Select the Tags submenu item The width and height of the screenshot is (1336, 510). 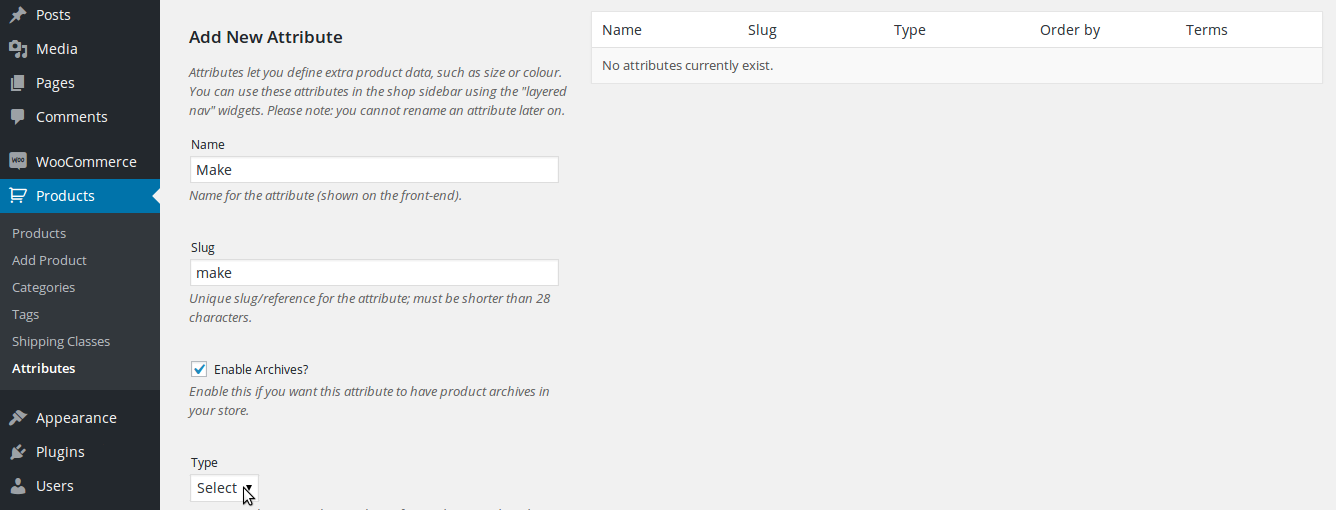pyautogui.click(x=26, y=314)
